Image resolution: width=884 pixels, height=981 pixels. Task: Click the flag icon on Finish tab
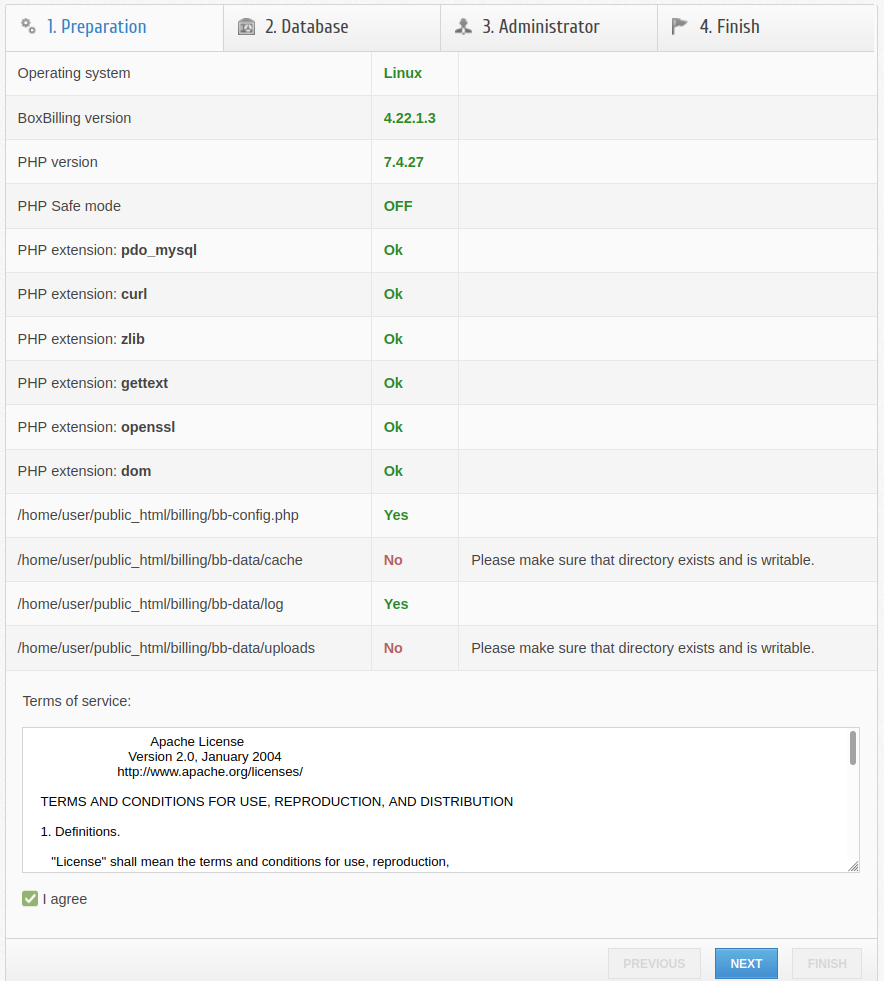680,27
